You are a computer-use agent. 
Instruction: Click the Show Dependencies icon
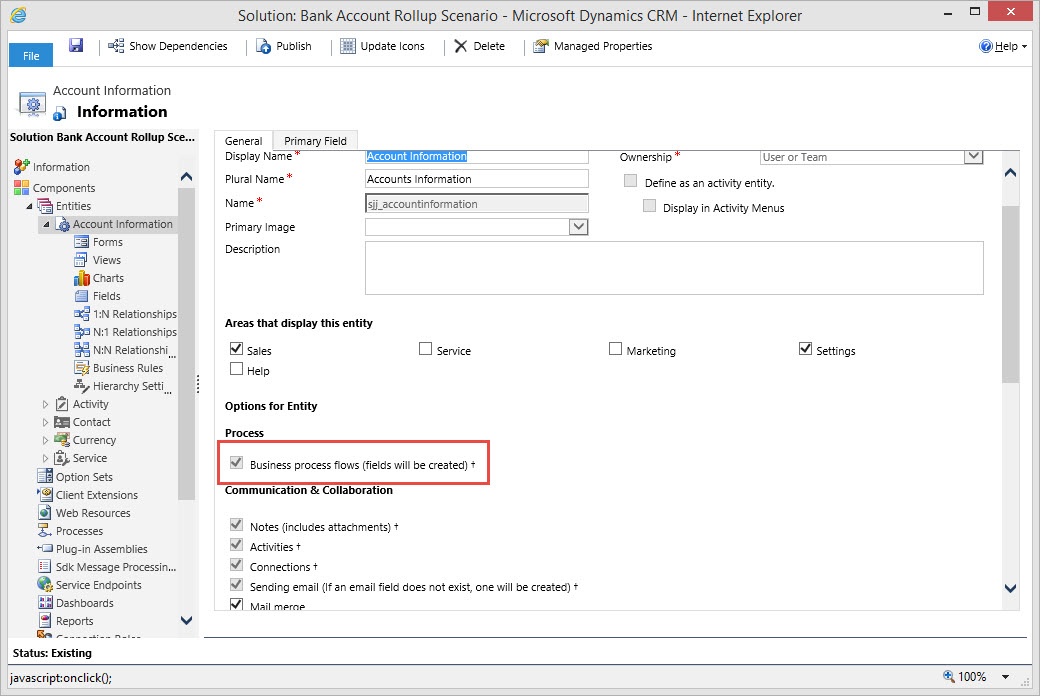click(x=117, y=46)
